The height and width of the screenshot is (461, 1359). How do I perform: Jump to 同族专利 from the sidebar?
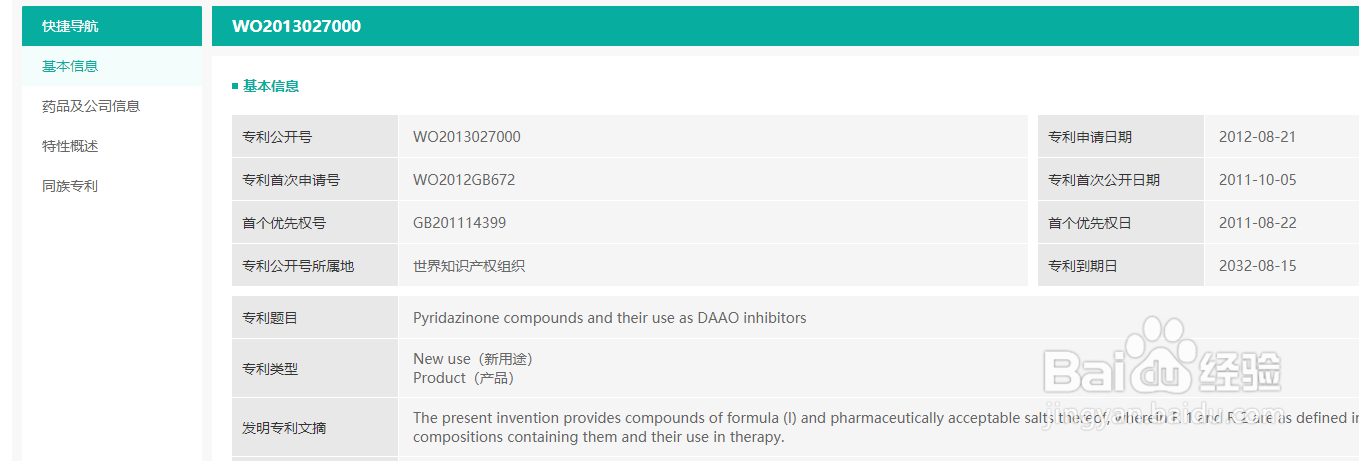[70, 186]
